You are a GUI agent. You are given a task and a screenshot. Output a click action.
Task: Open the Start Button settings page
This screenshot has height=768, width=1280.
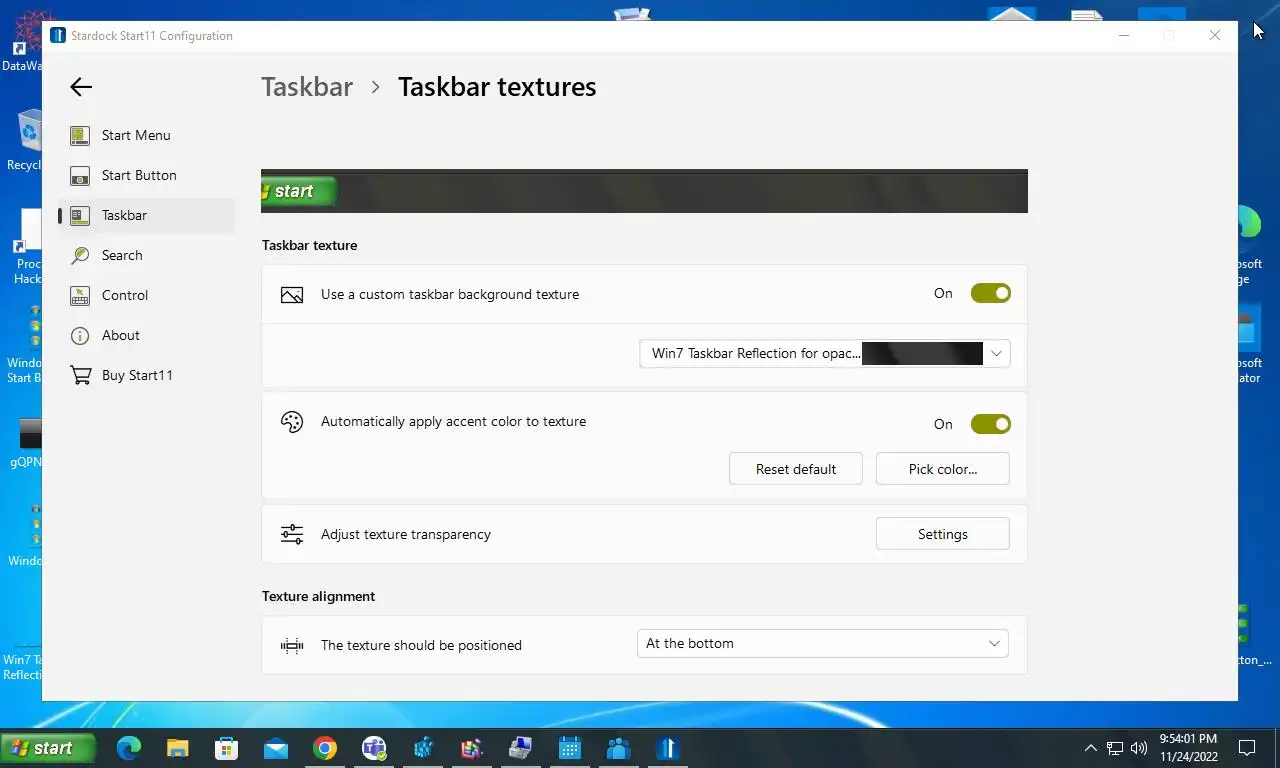click(x=147, y=175)
